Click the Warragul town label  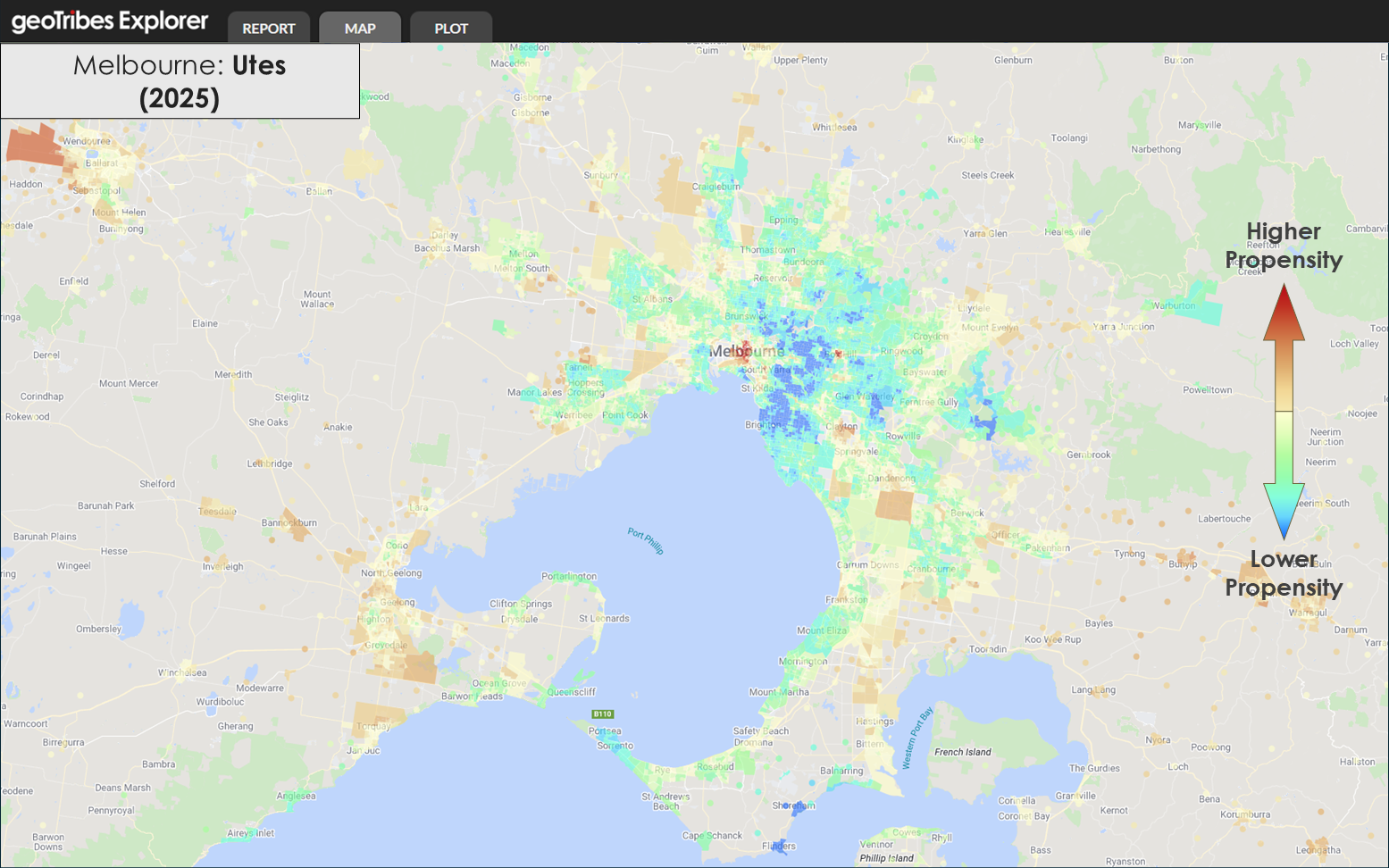coord(1308,613)
